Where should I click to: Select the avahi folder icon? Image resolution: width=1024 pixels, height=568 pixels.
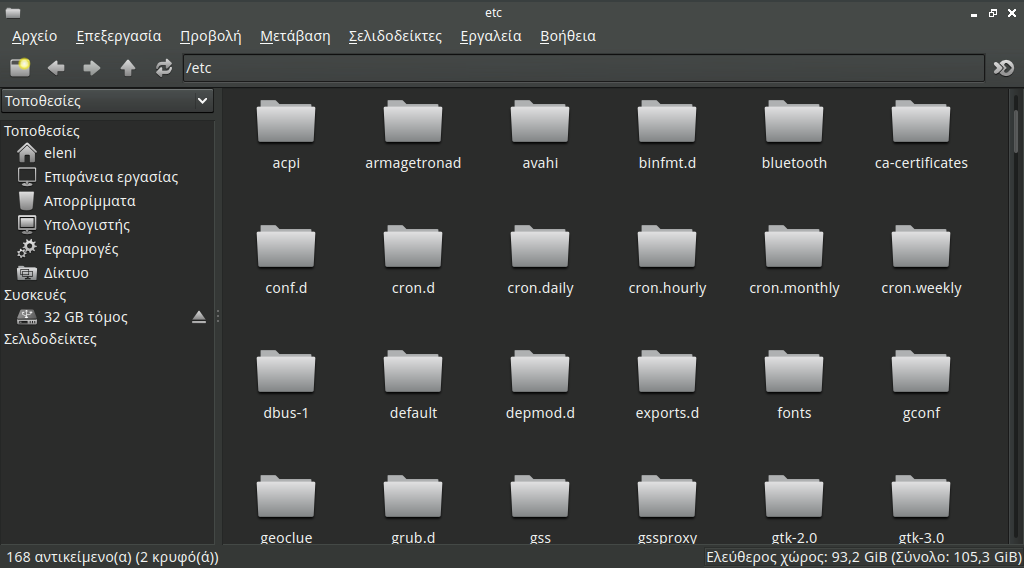[x=540, y=122]
